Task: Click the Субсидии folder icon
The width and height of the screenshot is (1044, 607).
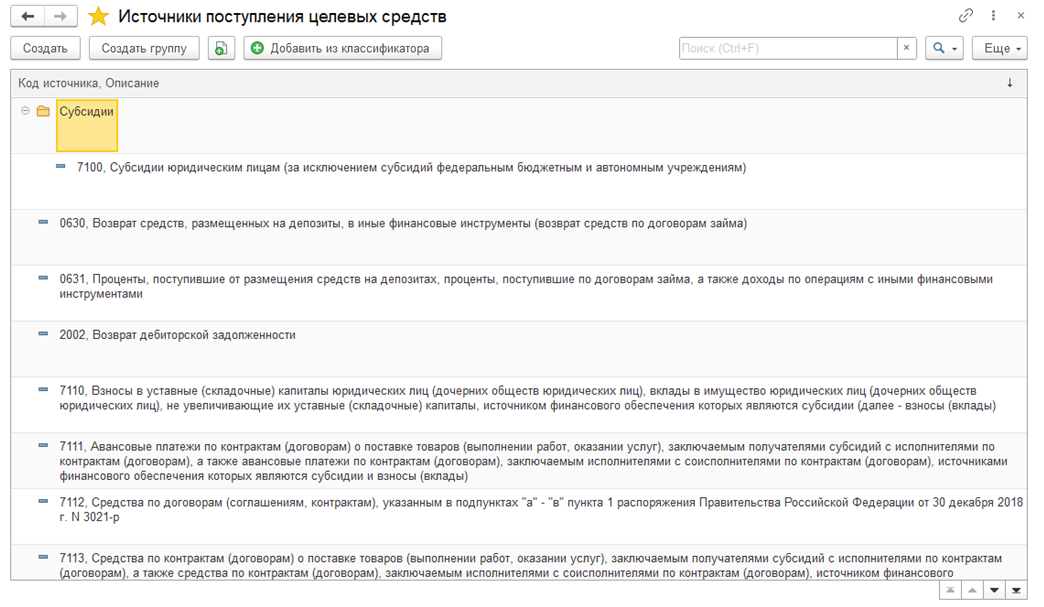Action: tap(43, 111)
